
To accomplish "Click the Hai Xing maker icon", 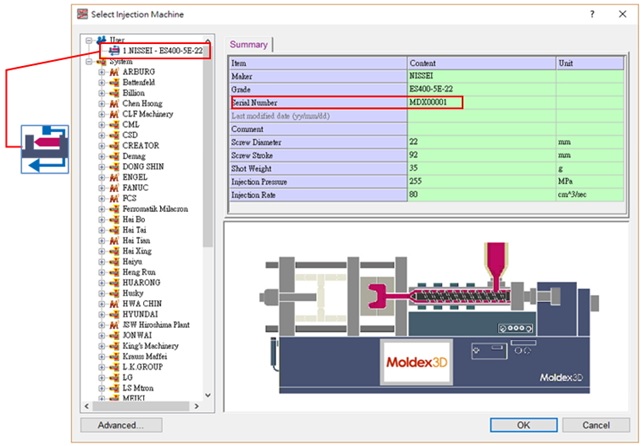I will pos(114,251).
